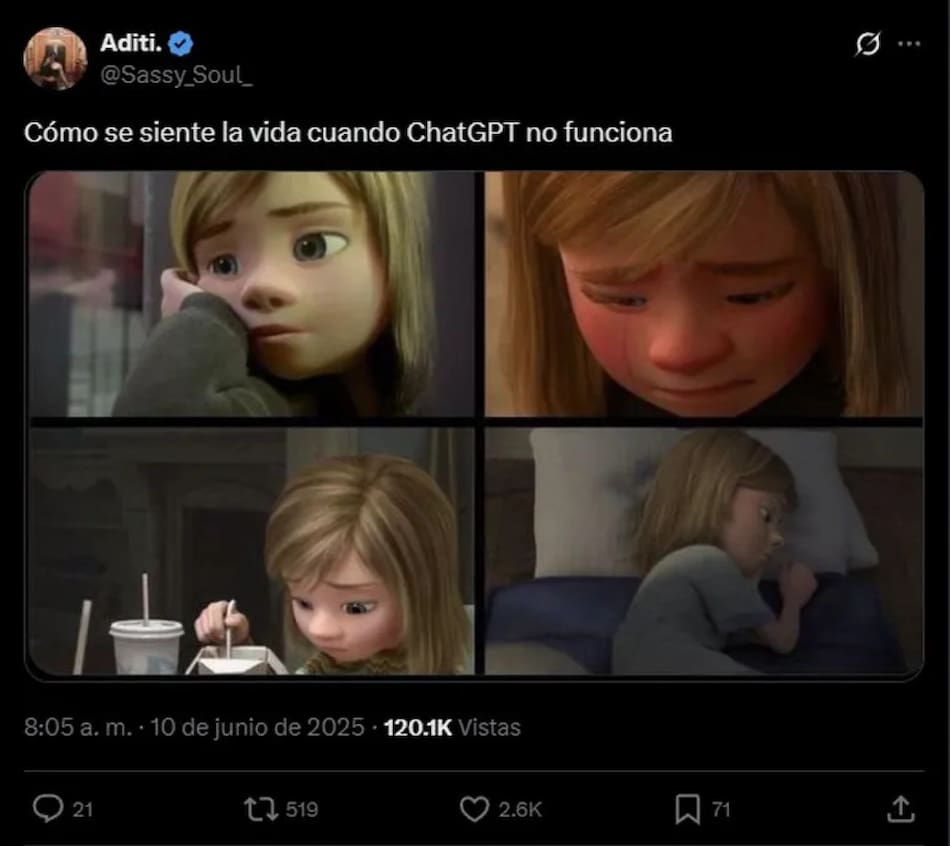The image size is (950, 846).
Task: Bookmark the post with the bookmark icon
Action: [687, 808]
